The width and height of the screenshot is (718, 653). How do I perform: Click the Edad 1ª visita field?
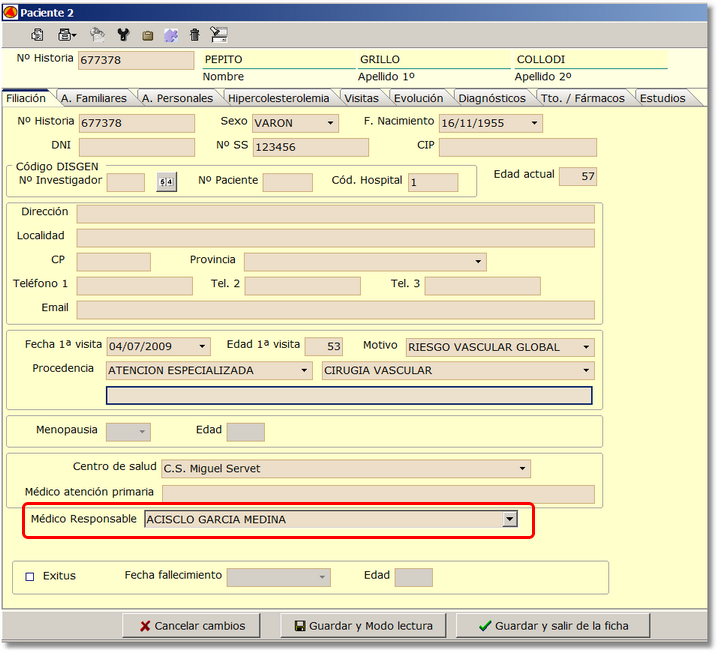tap(324, 347)
